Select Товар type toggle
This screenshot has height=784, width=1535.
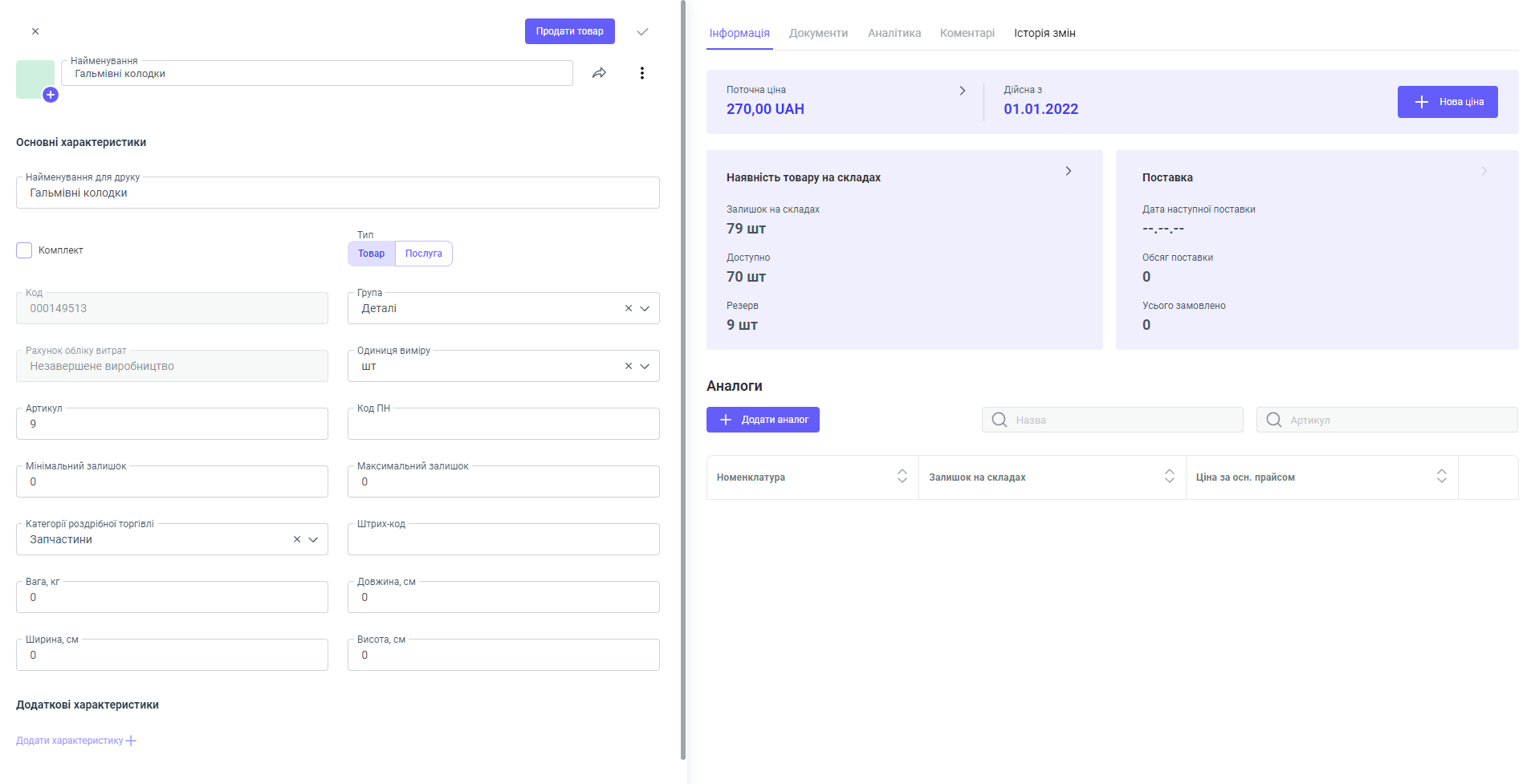click(371, 254)
